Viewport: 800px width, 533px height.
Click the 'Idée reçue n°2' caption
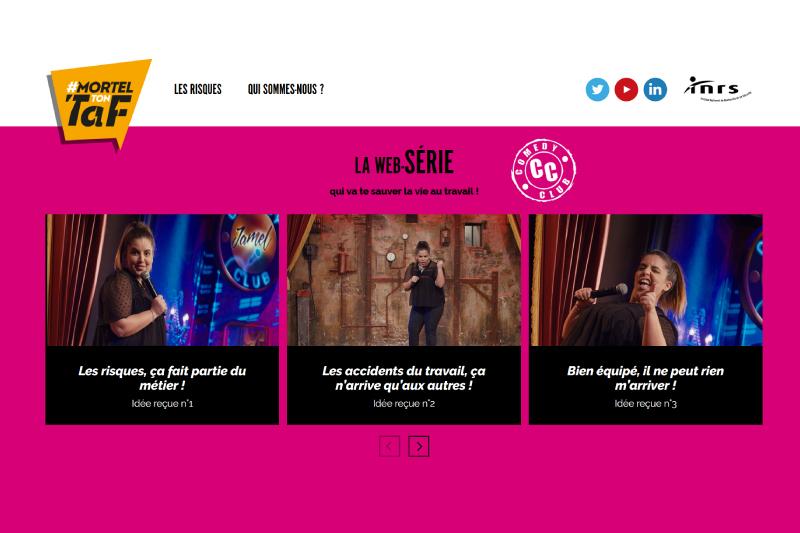click(404, 403)
